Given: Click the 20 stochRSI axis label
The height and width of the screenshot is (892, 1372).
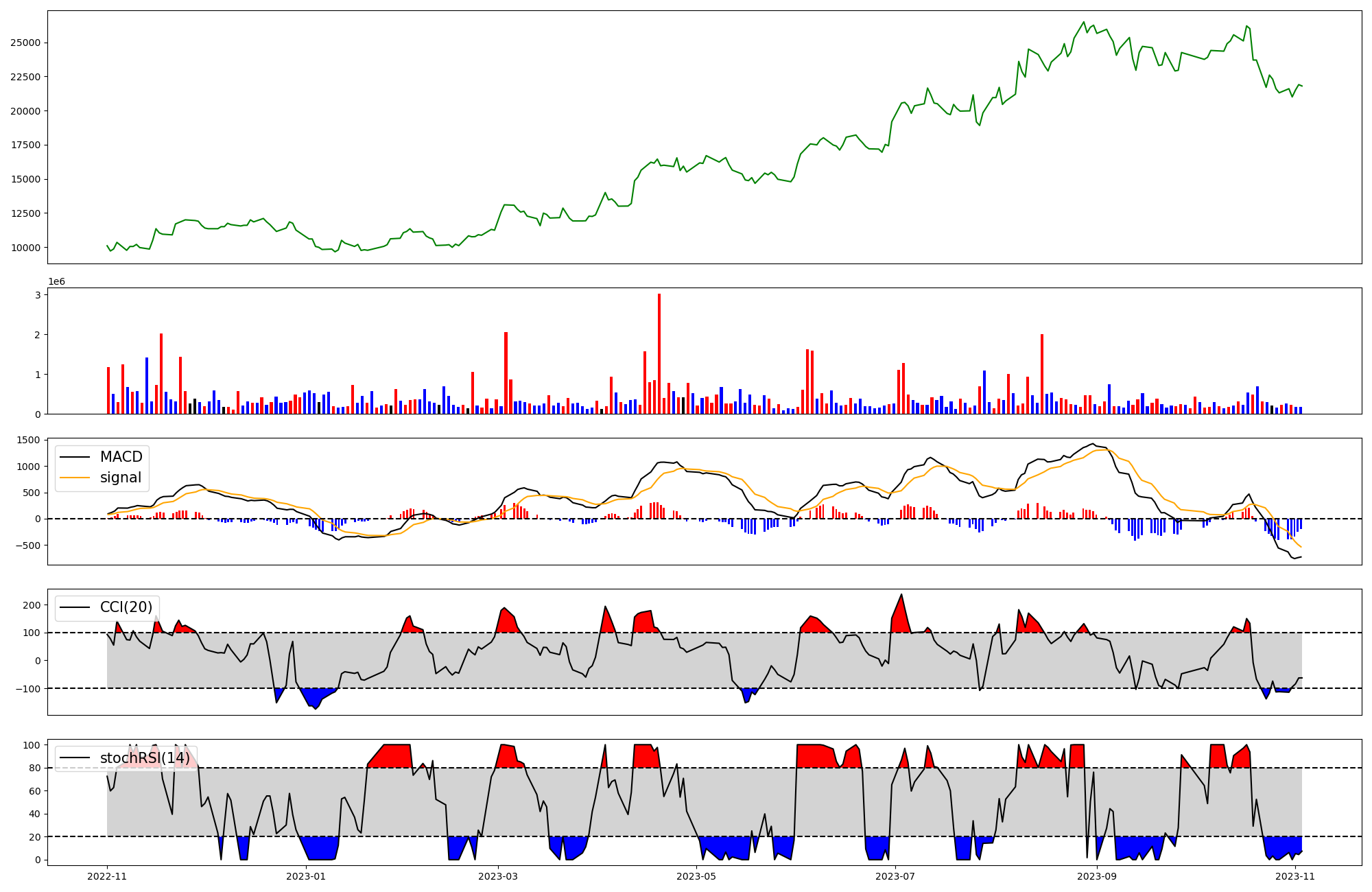Looking at the screenshot, I should (35, 837).
